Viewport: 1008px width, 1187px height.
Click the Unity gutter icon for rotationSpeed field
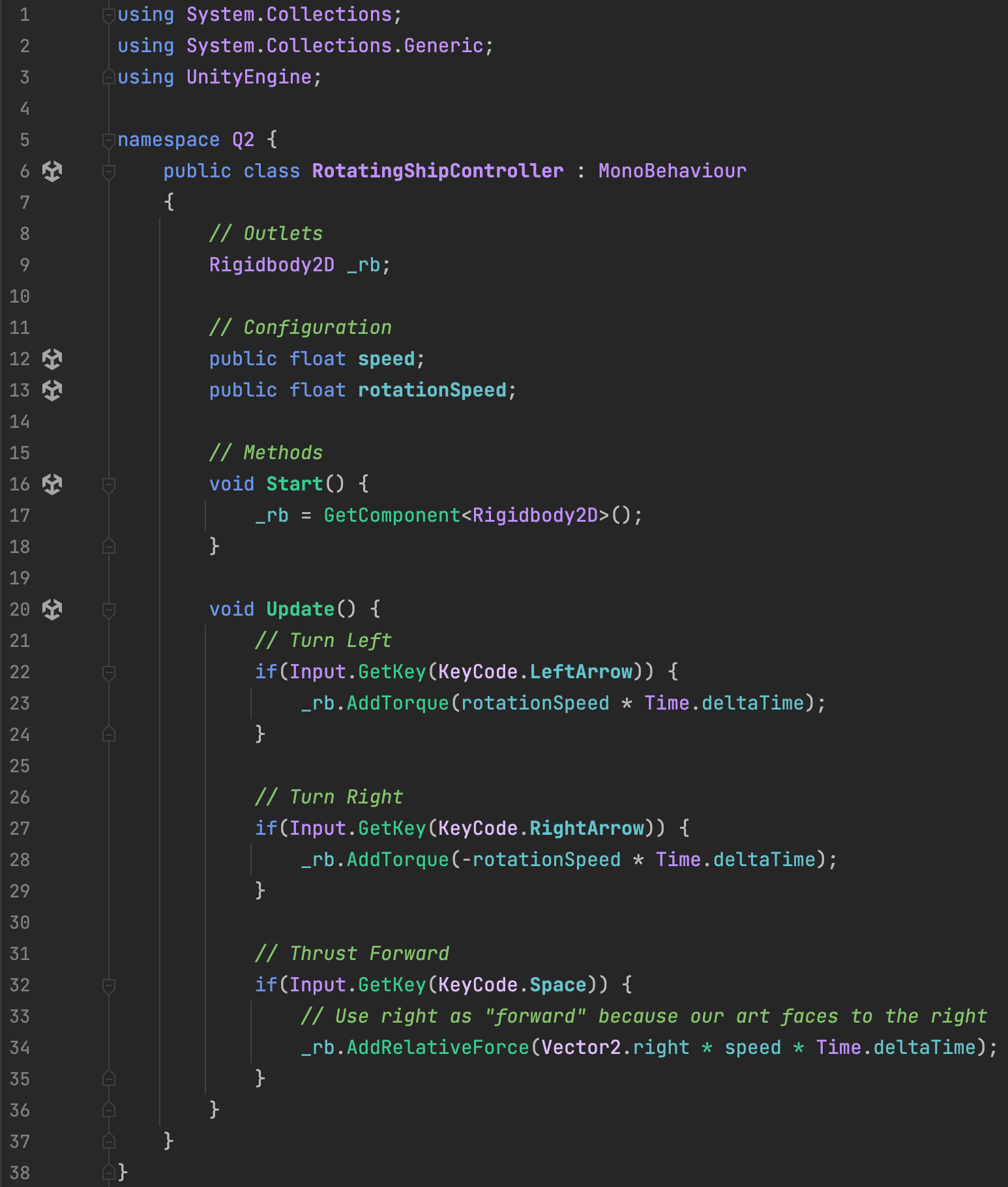[x=52, y=390]
